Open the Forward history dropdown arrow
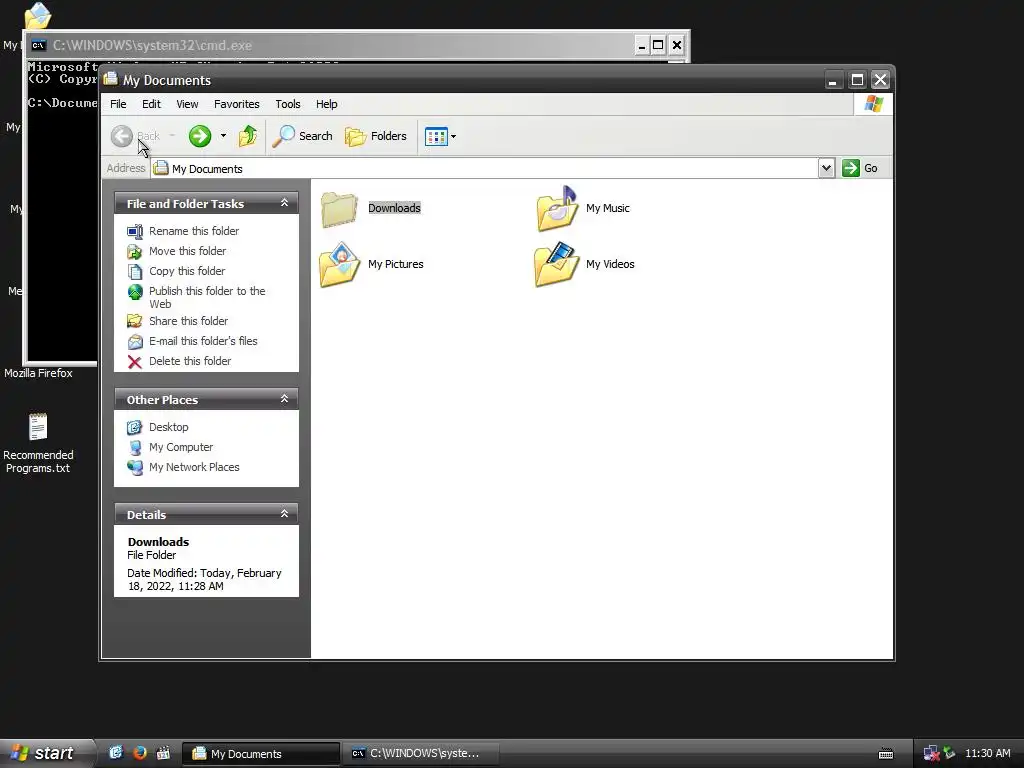This screenshot has width=1024, height=768. (x=223, y=136)
